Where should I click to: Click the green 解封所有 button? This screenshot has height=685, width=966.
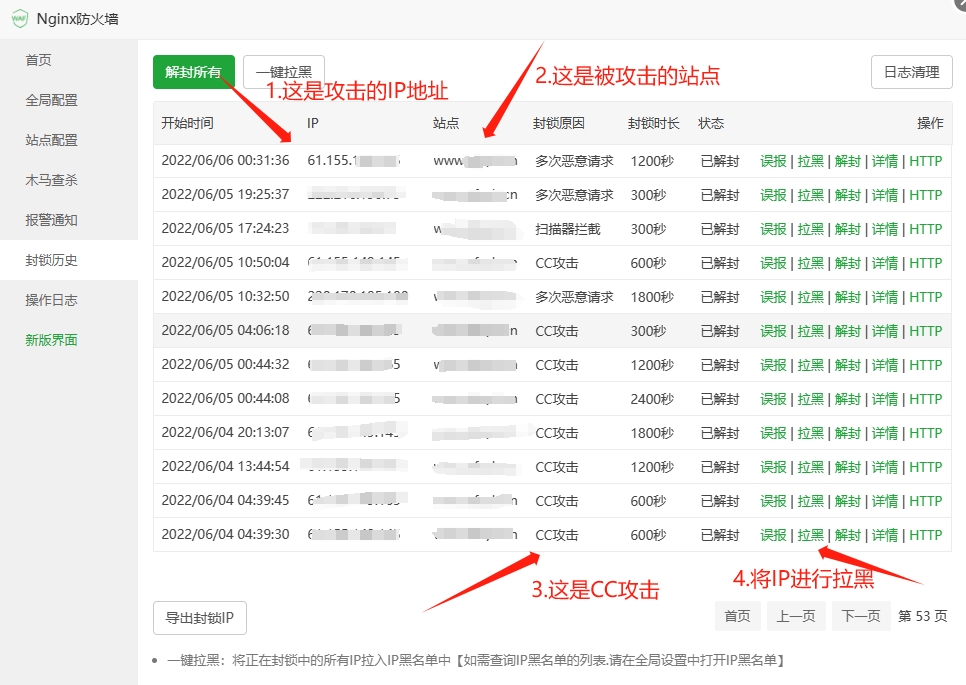pyautogui.click(x=194, y=72)
